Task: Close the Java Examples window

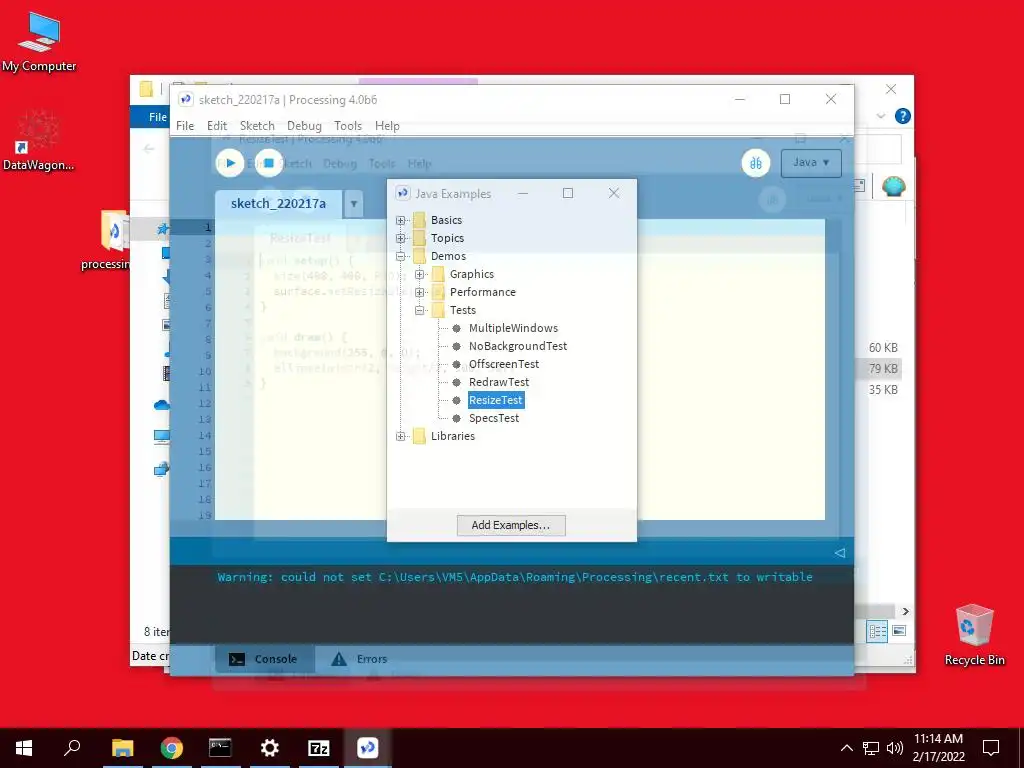Action: click(x=614, y=193)
